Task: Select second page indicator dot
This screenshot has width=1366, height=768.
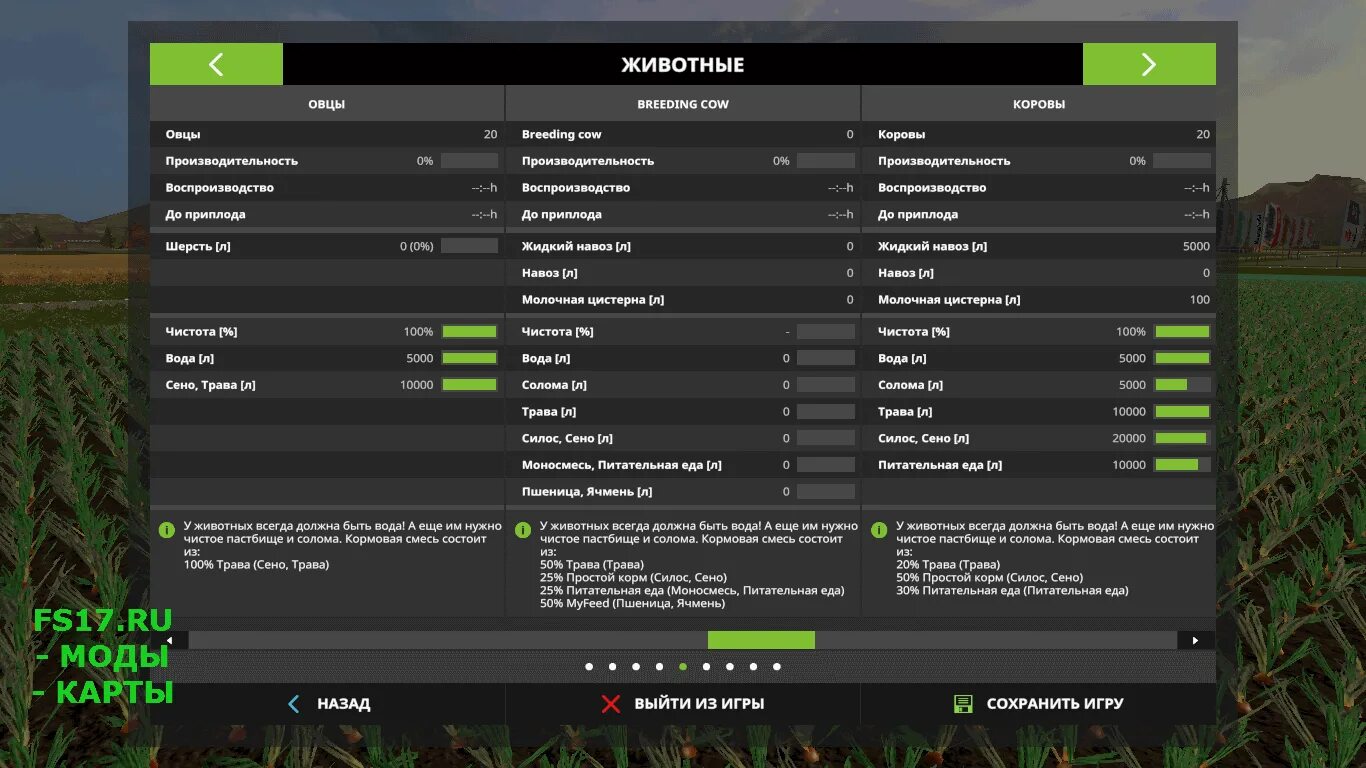Action: pos(612,666)
